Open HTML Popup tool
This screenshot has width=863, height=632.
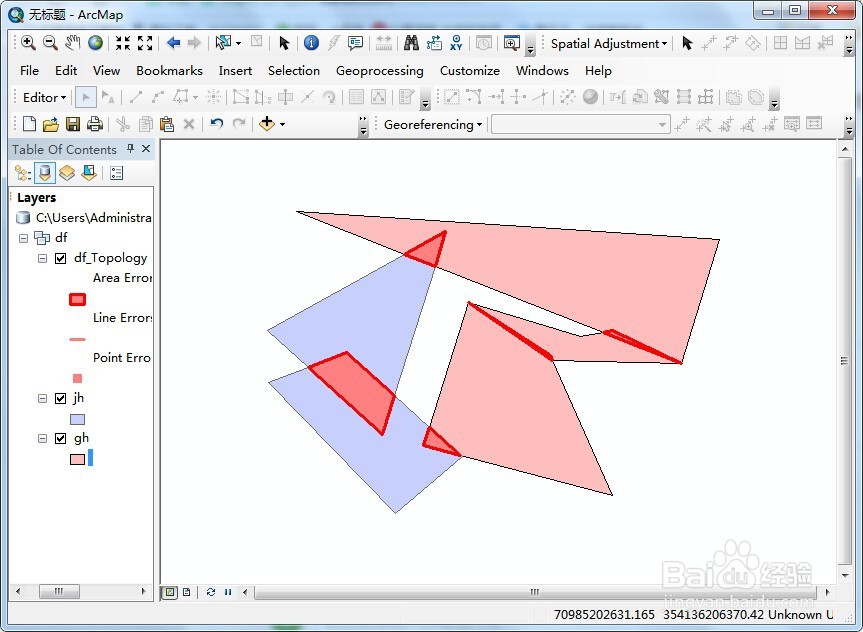click(x=356, y=43)
